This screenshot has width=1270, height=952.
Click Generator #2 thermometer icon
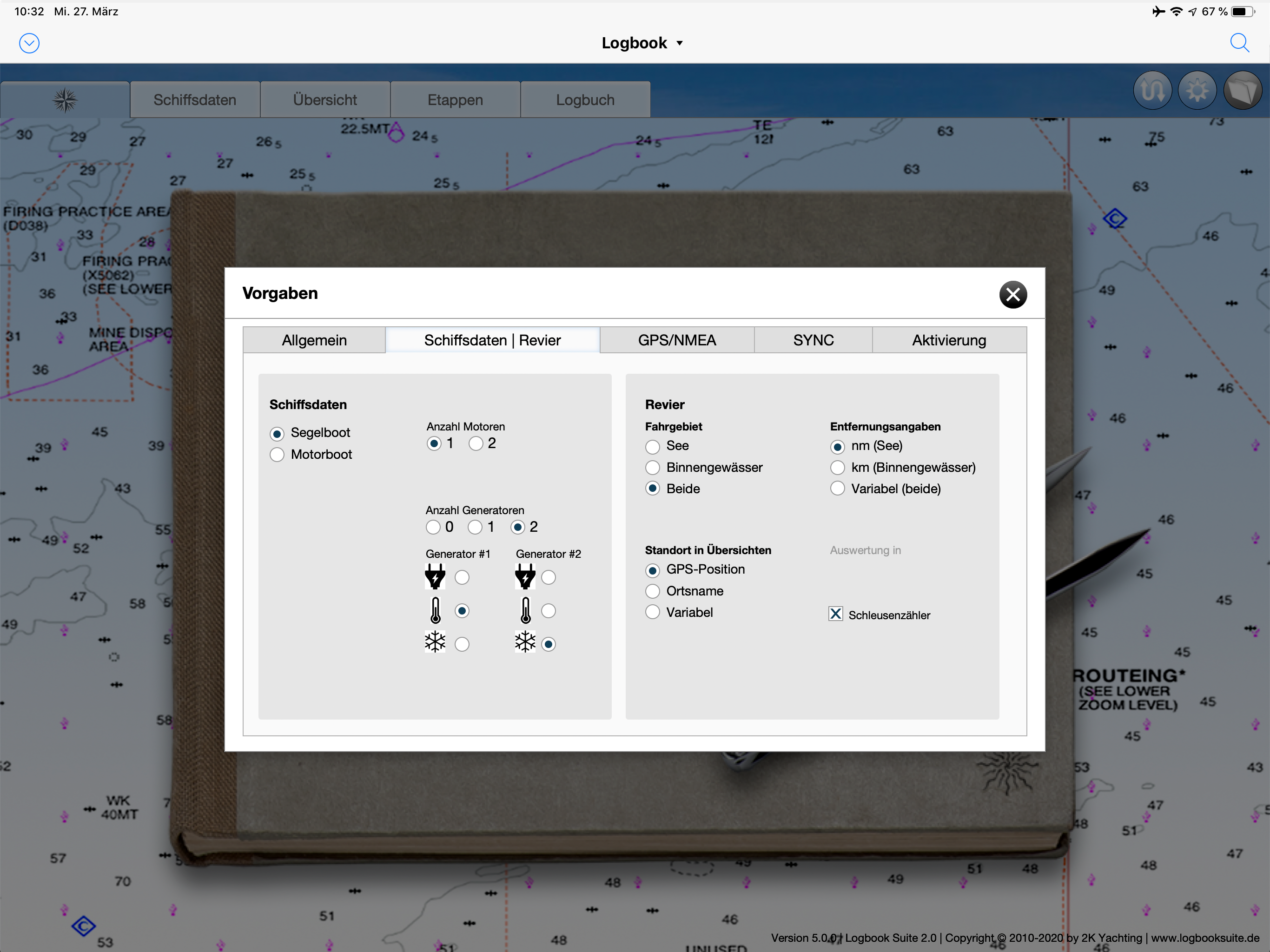[x=526, y=610]
